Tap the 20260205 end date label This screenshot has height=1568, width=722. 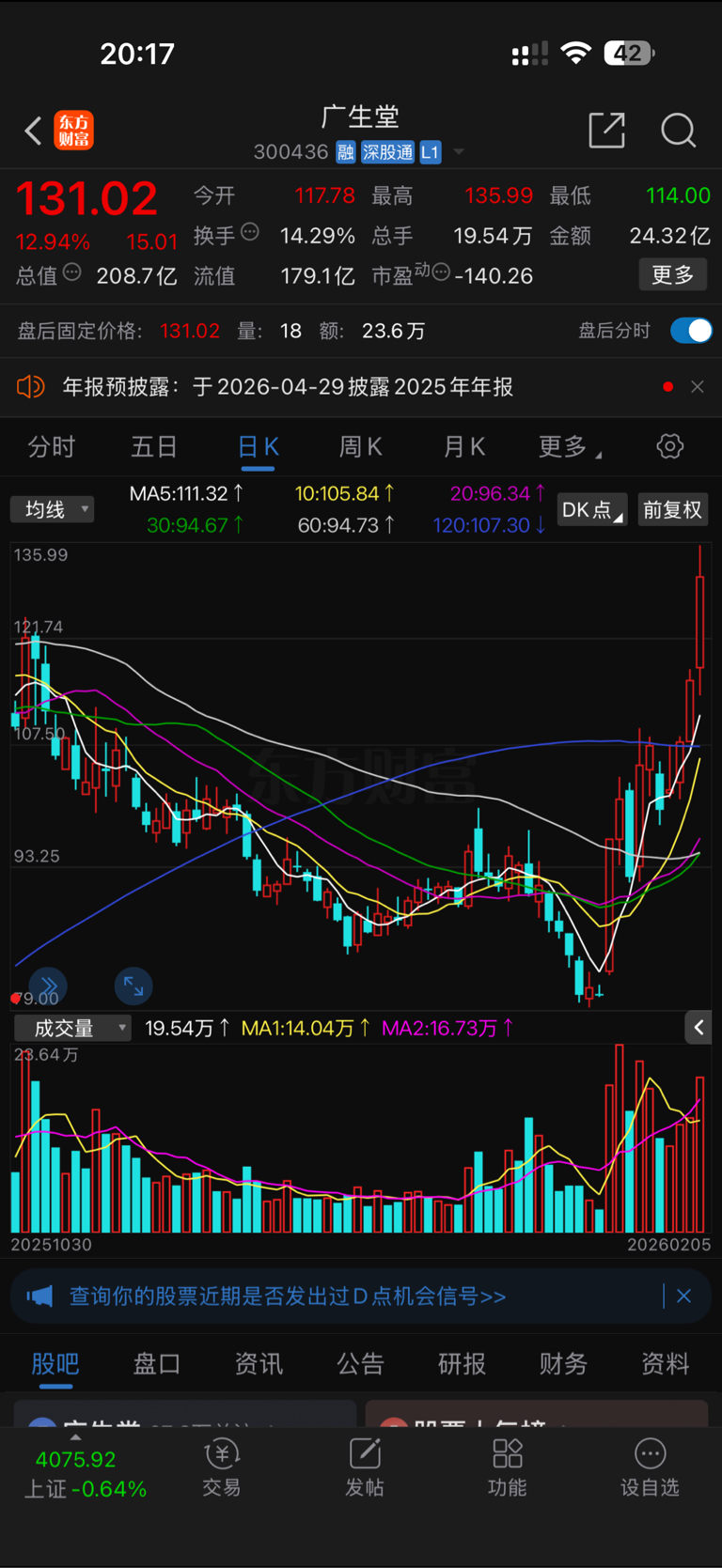pos(668,1244)
